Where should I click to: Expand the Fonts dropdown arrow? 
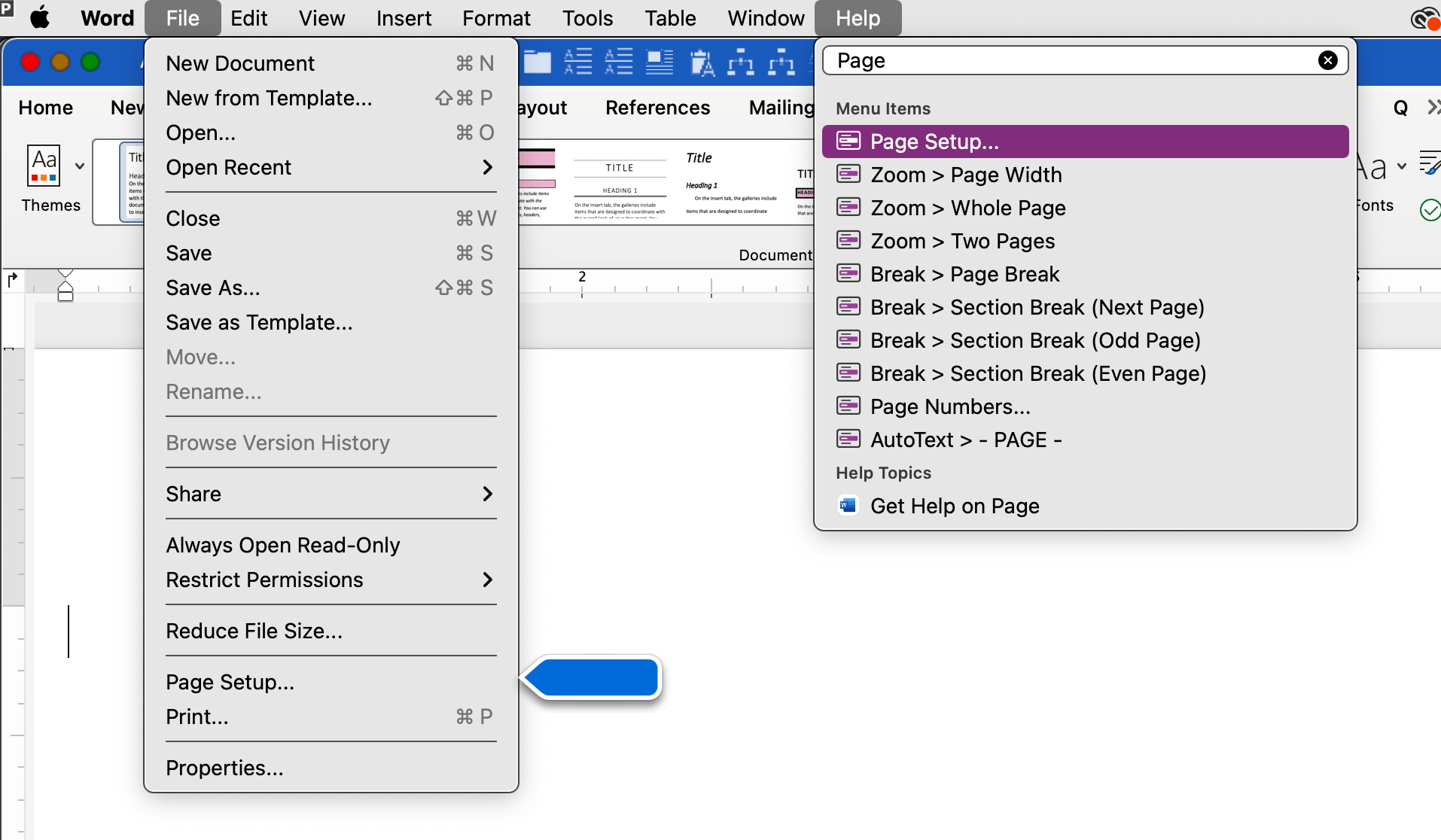[x=1402, y=166]
